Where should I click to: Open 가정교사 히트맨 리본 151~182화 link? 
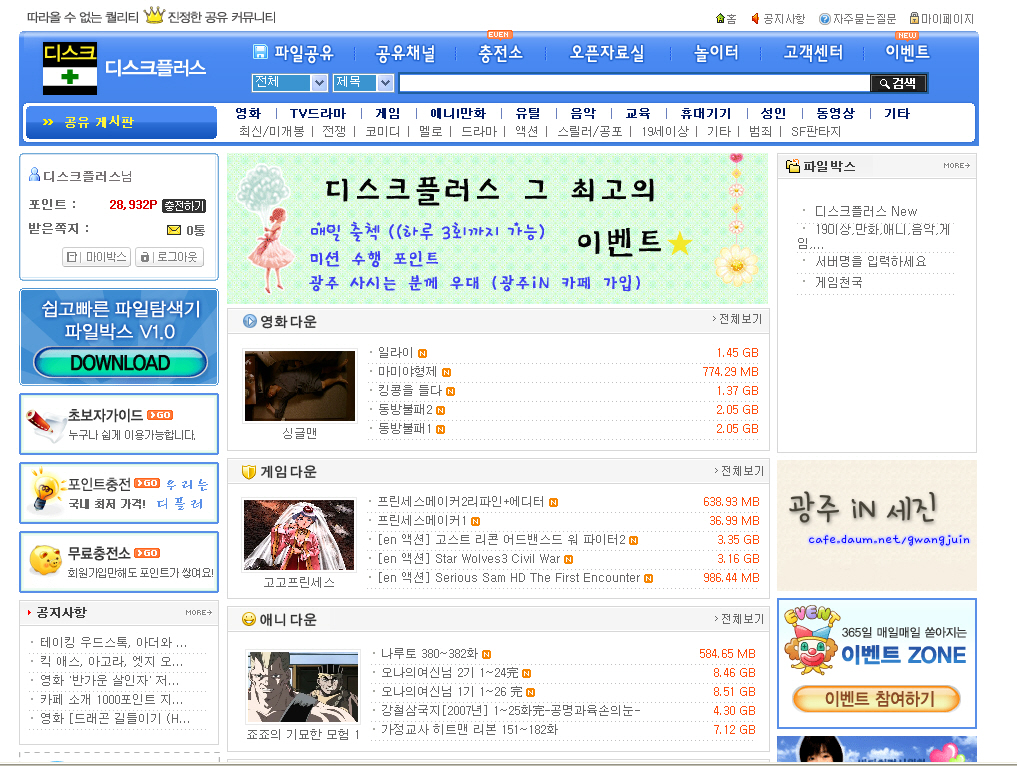pos(469,730)
